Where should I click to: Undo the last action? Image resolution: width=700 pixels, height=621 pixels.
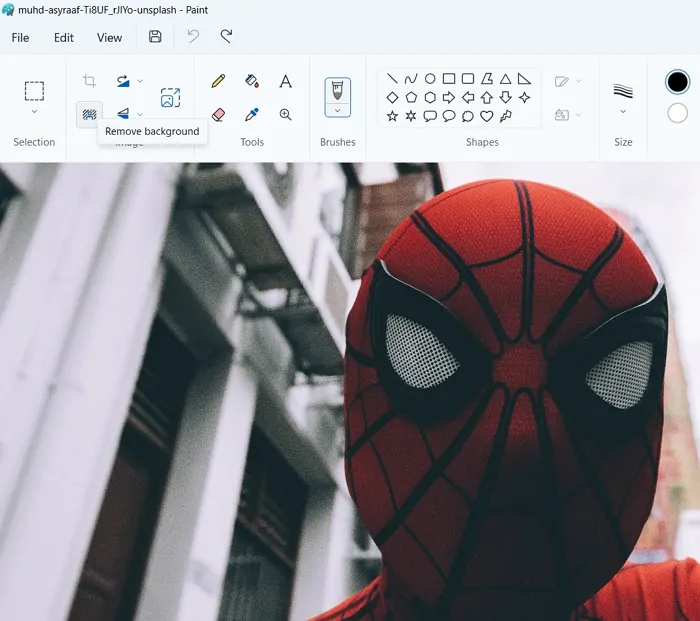193,36
